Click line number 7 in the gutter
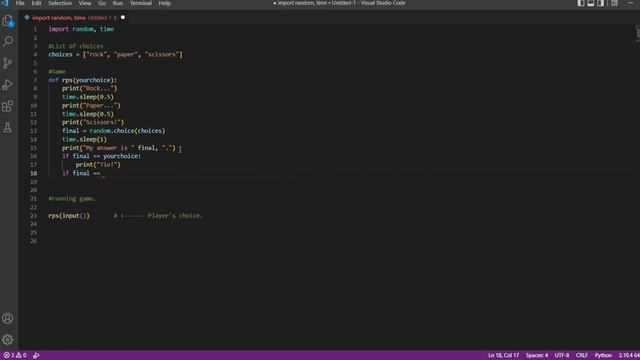640x360 pixels. coord(35,80)
